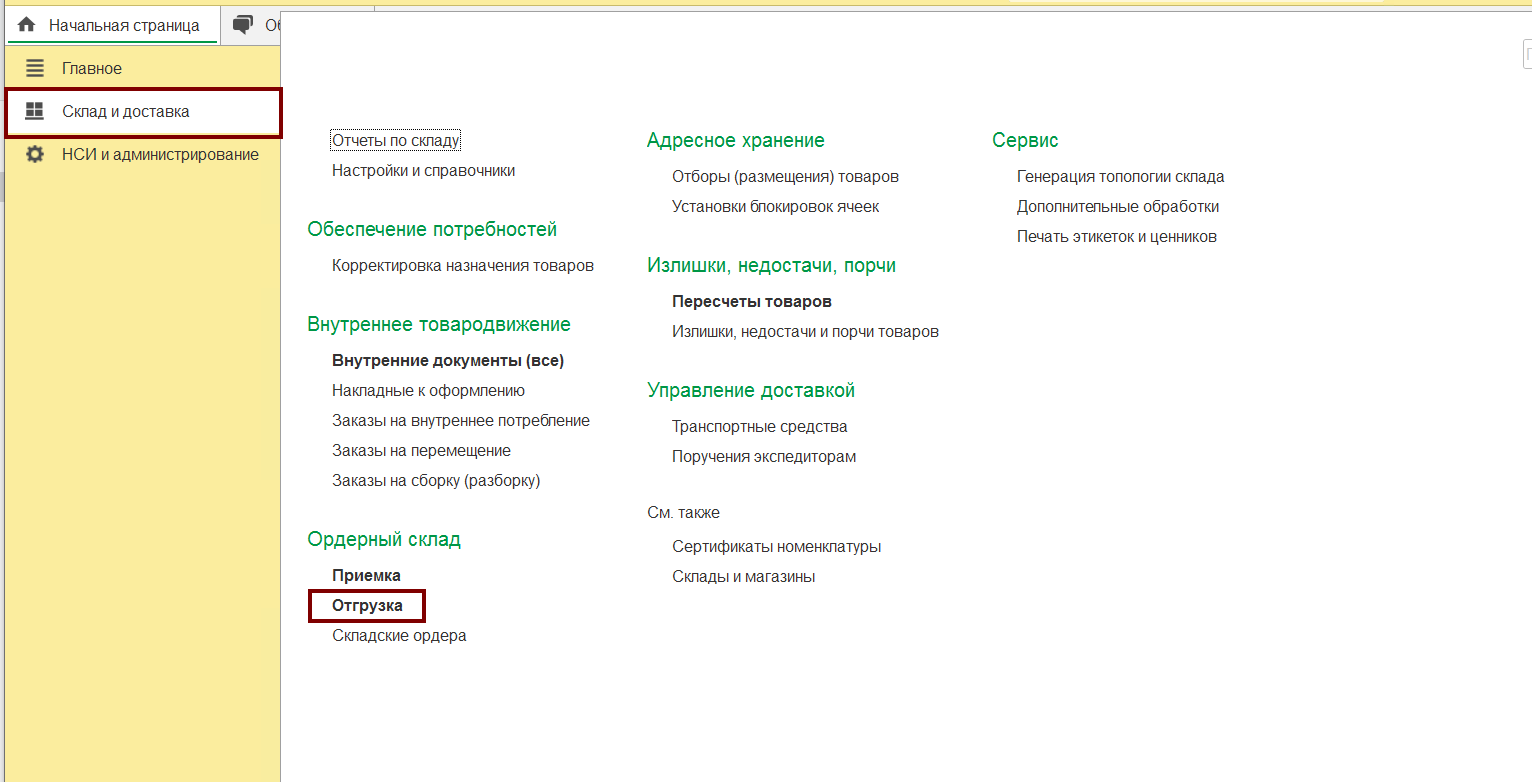The image size is (1532, 782).
Task: Open the Приемка link
Action: click(367, 576)
